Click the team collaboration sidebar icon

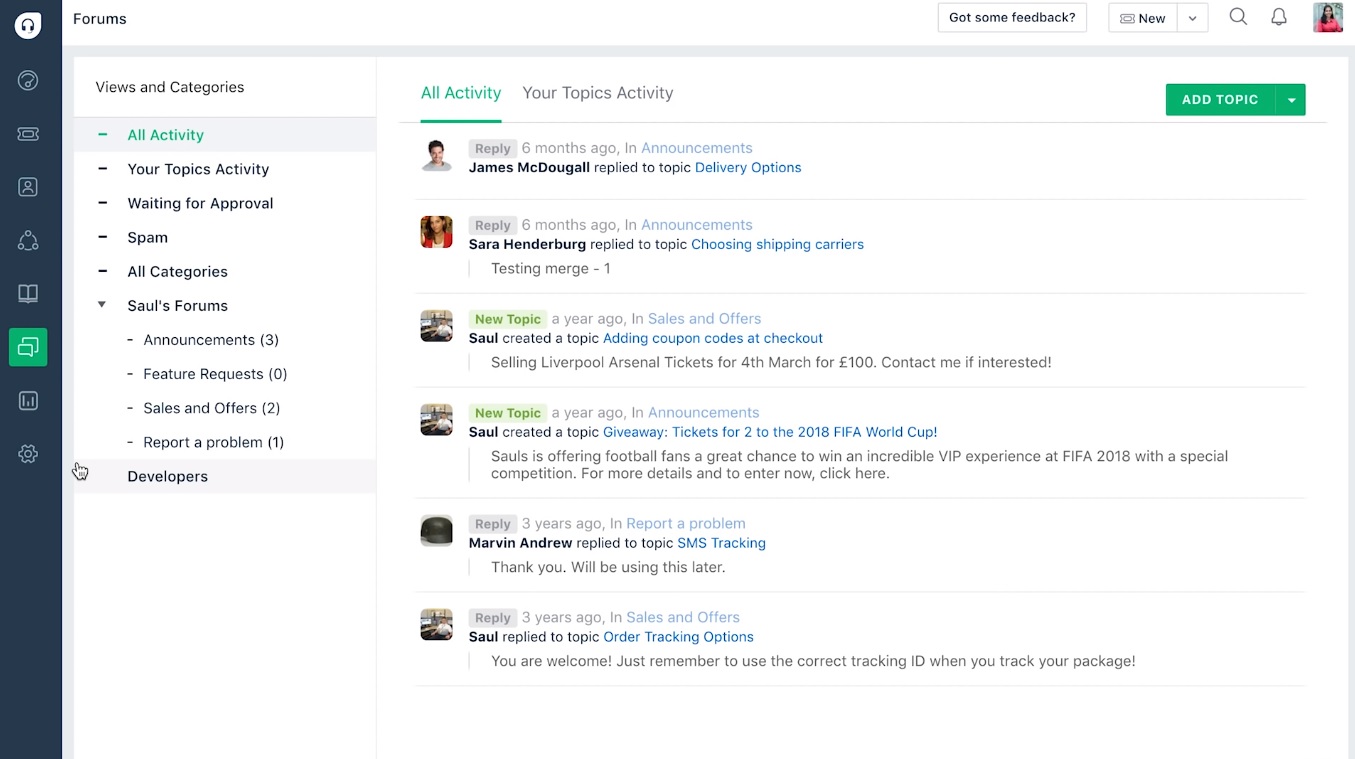(27, 240)
